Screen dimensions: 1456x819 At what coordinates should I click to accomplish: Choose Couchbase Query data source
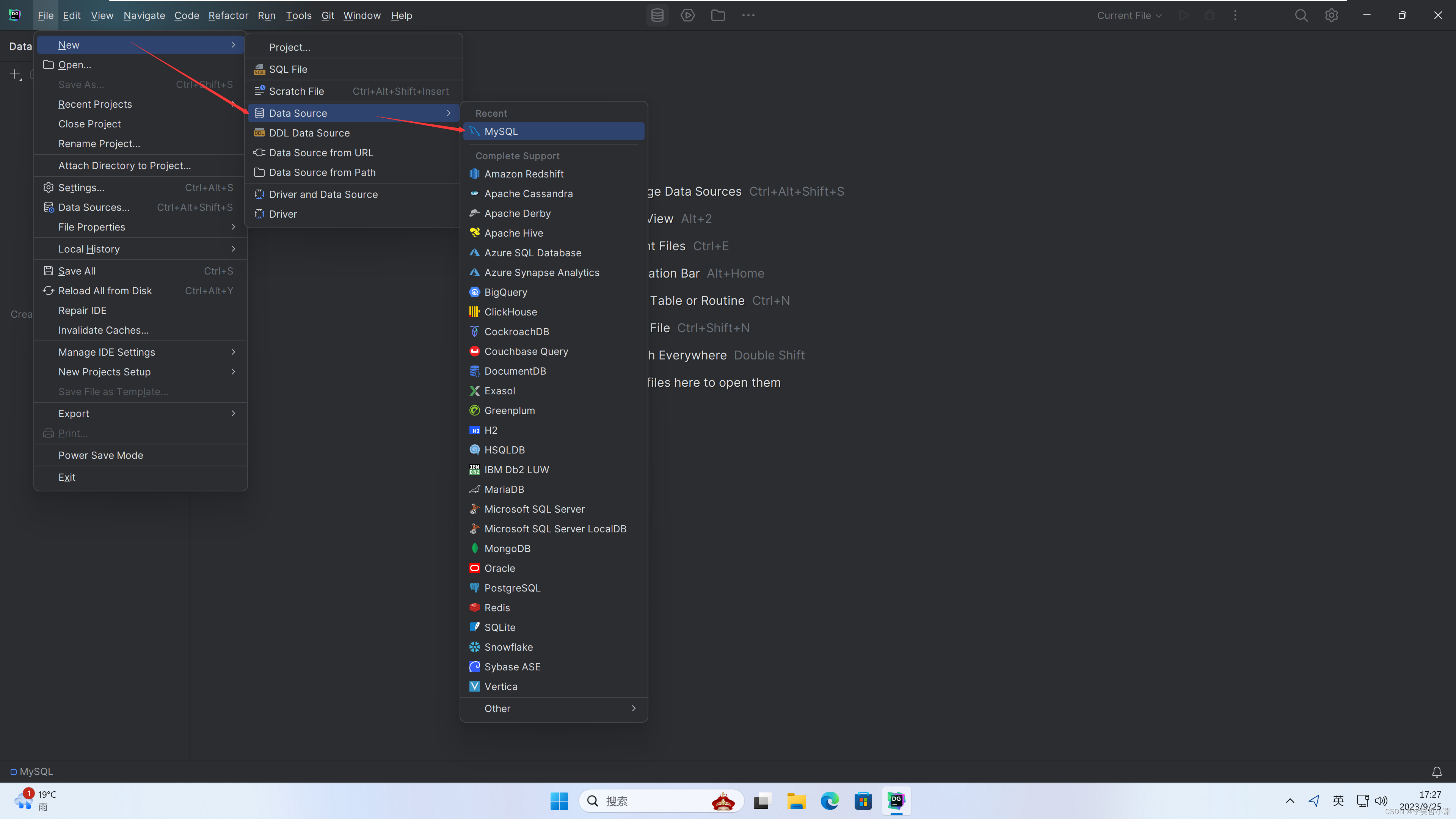point(553,351)
